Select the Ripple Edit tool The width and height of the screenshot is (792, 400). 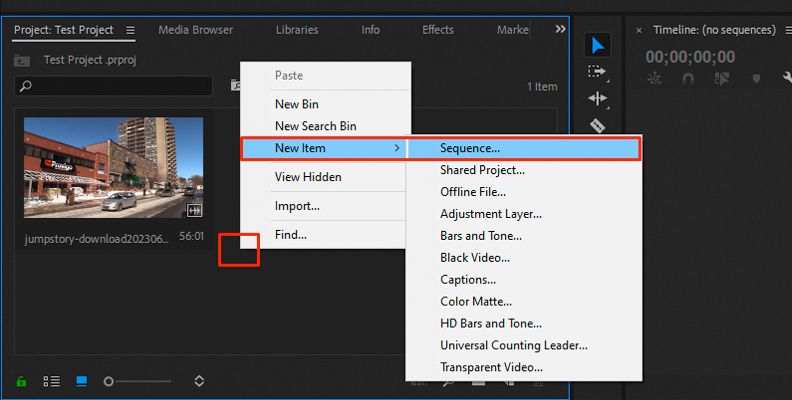pos(597,98)
